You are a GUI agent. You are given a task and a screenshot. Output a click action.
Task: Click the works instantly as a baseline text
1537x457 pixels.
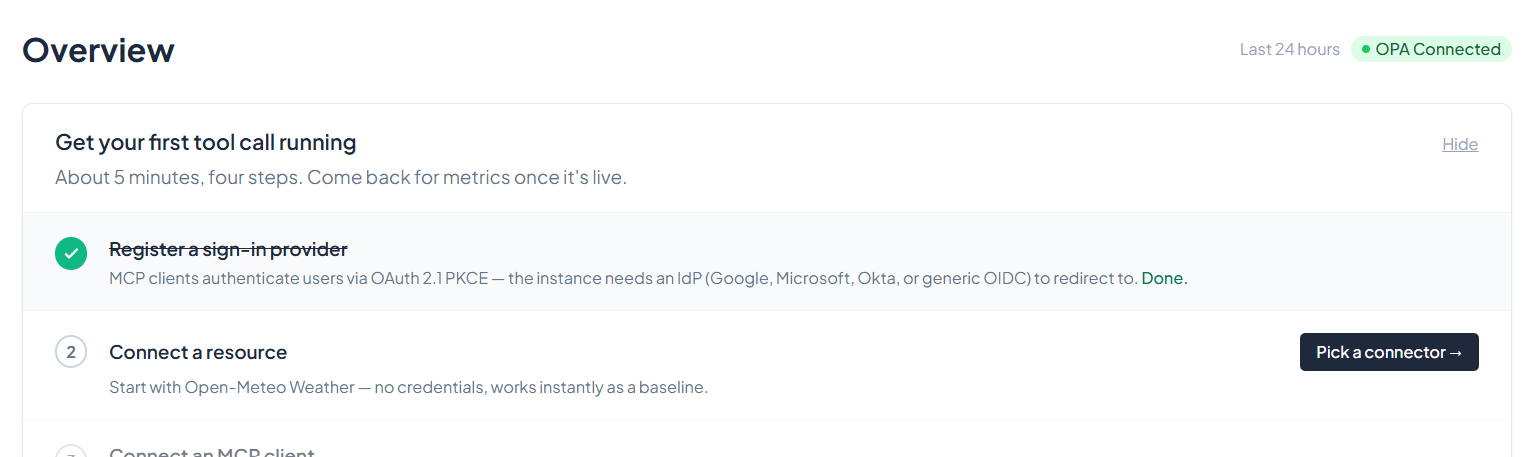click(598, 387)
